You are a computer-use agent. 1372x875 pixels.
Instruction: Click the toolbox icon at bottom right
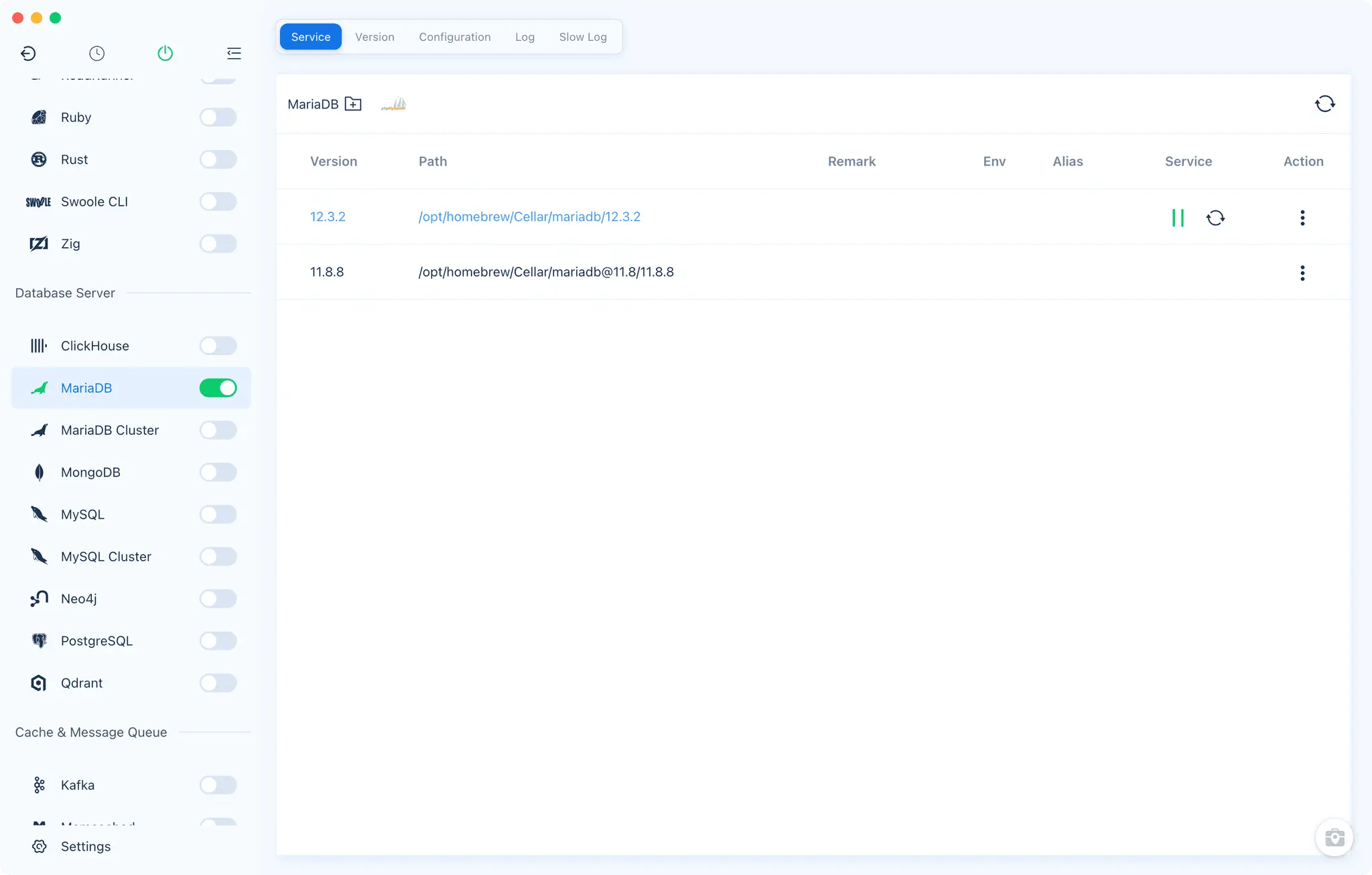tap(1334, 837)
